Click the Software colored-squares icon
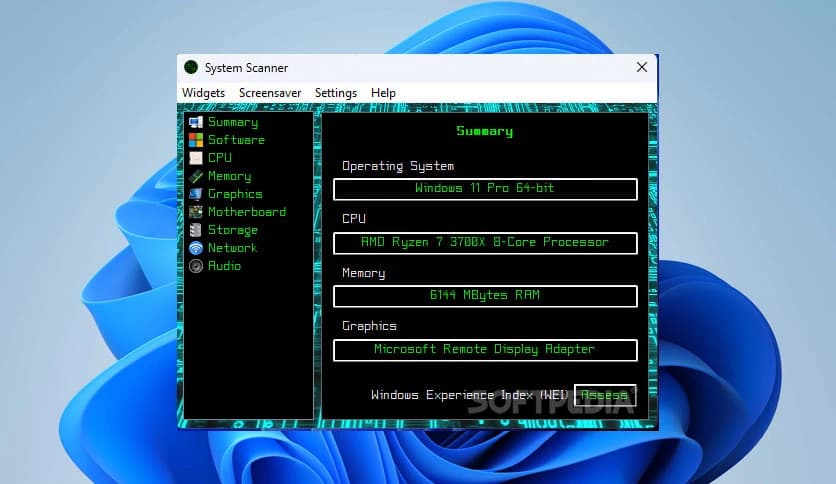The width and height of the screenshot is (836, 484). (x=196, y=140)
